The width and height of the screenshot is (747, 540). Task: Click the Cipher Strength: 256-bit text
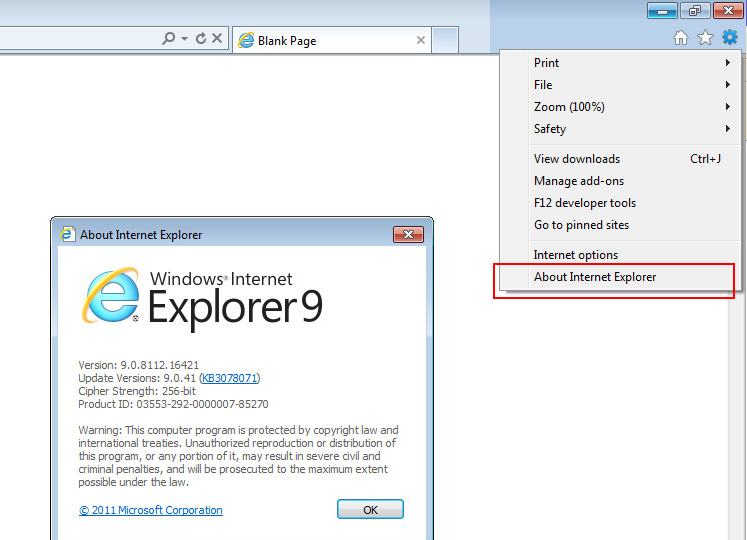pyautogui.click(x=137, y=391)
